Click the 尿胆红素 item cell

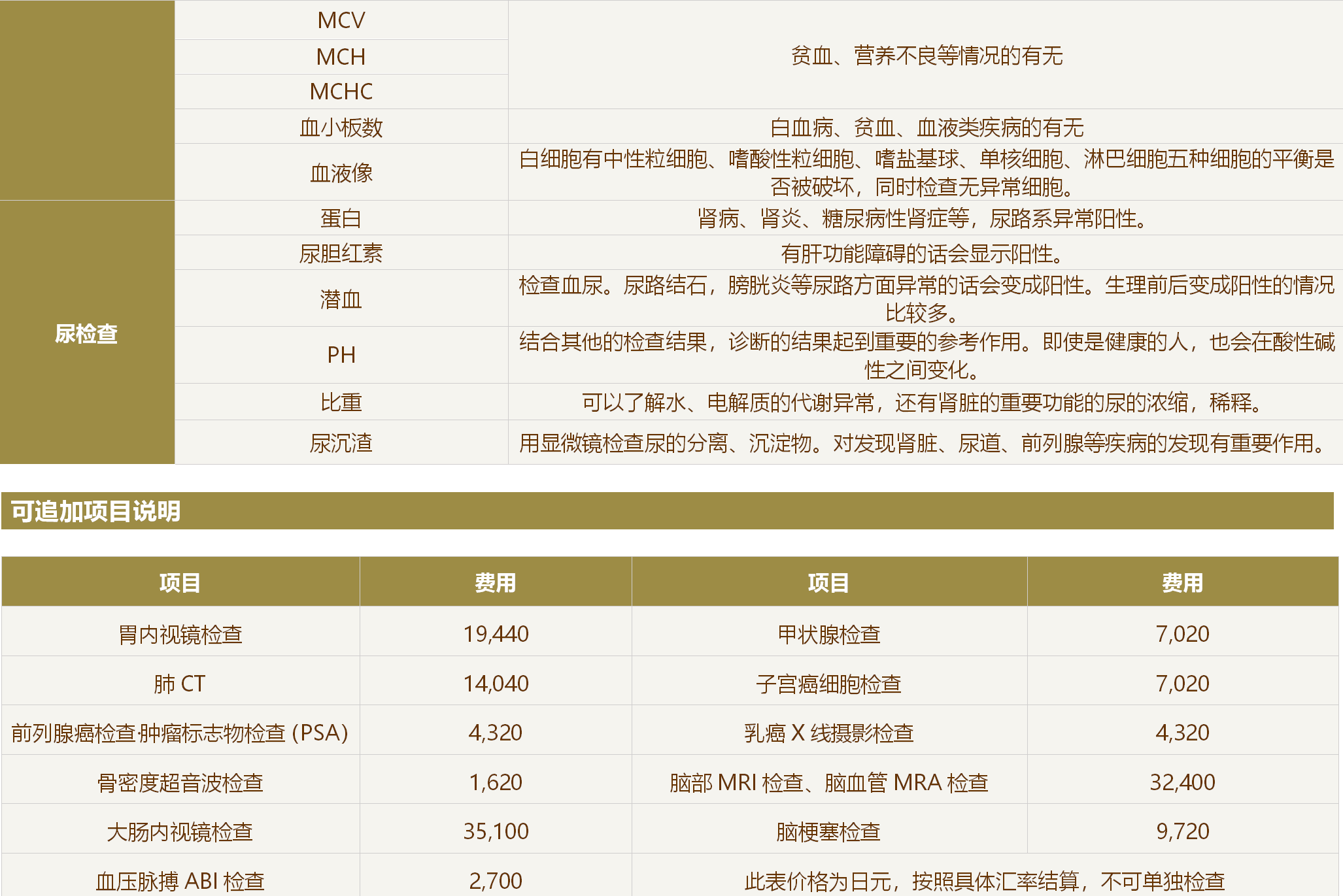point(341,253)
